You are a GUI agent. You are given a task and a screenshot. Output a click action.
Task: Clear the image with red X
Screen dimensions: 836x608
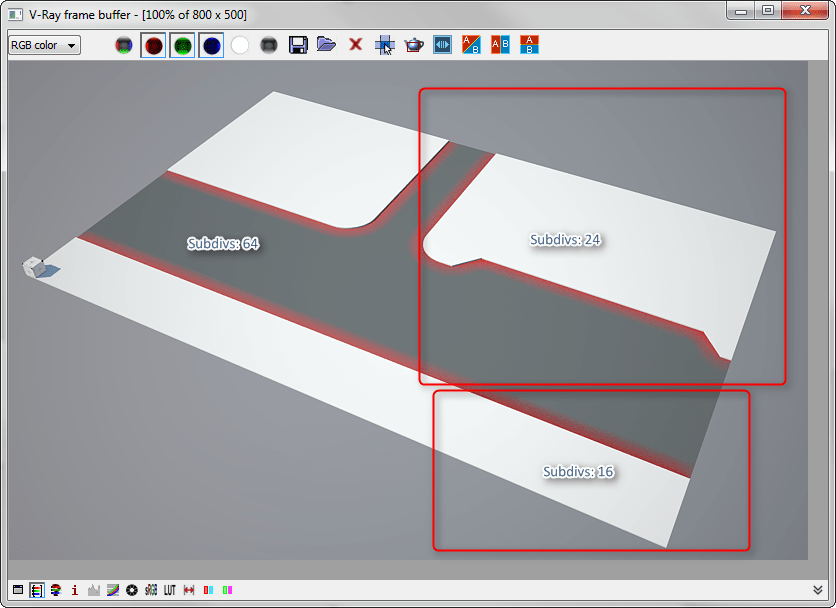coord(356,44)
